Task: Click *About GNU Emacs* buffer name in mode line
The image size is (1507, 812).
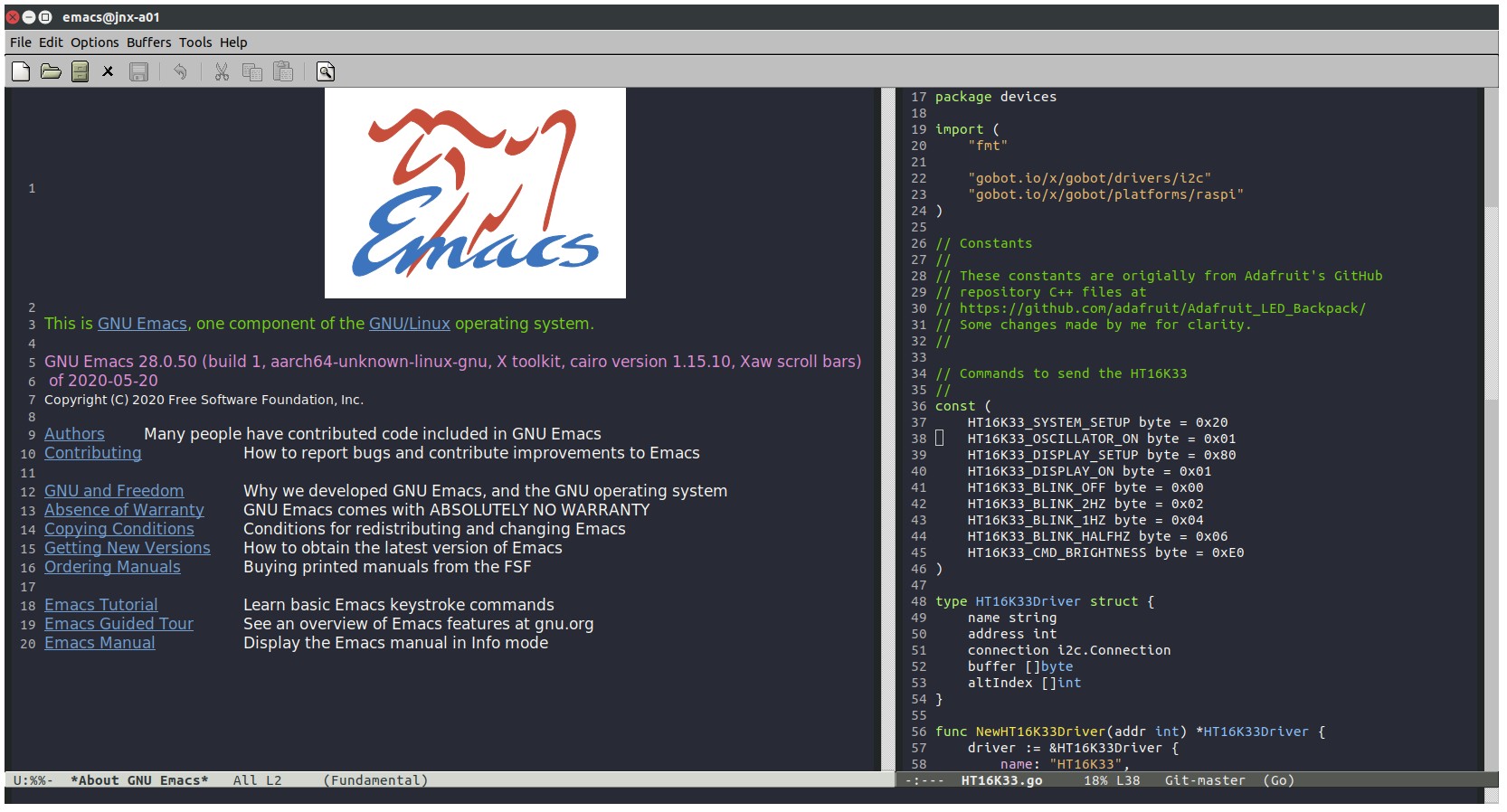Action: (139, 780)
